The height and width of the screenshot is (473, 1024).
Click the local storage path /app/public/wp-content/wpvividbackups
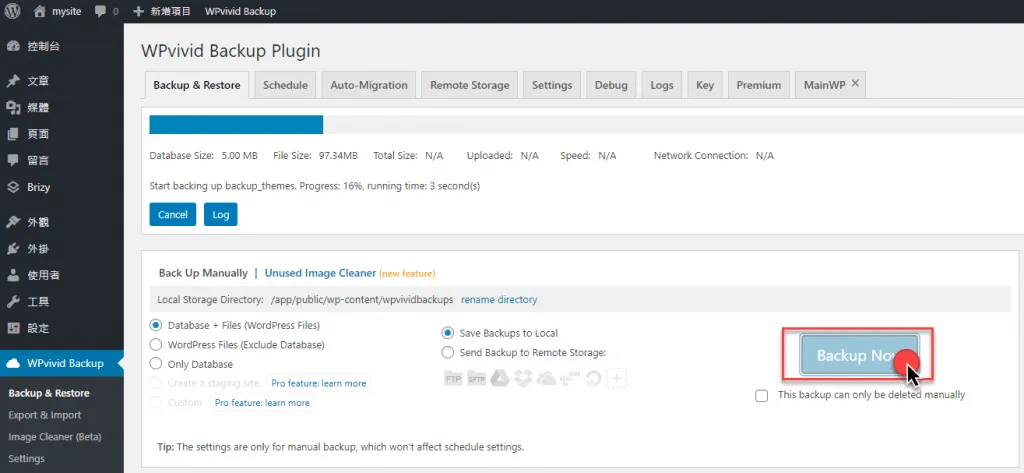coord(362,300)
